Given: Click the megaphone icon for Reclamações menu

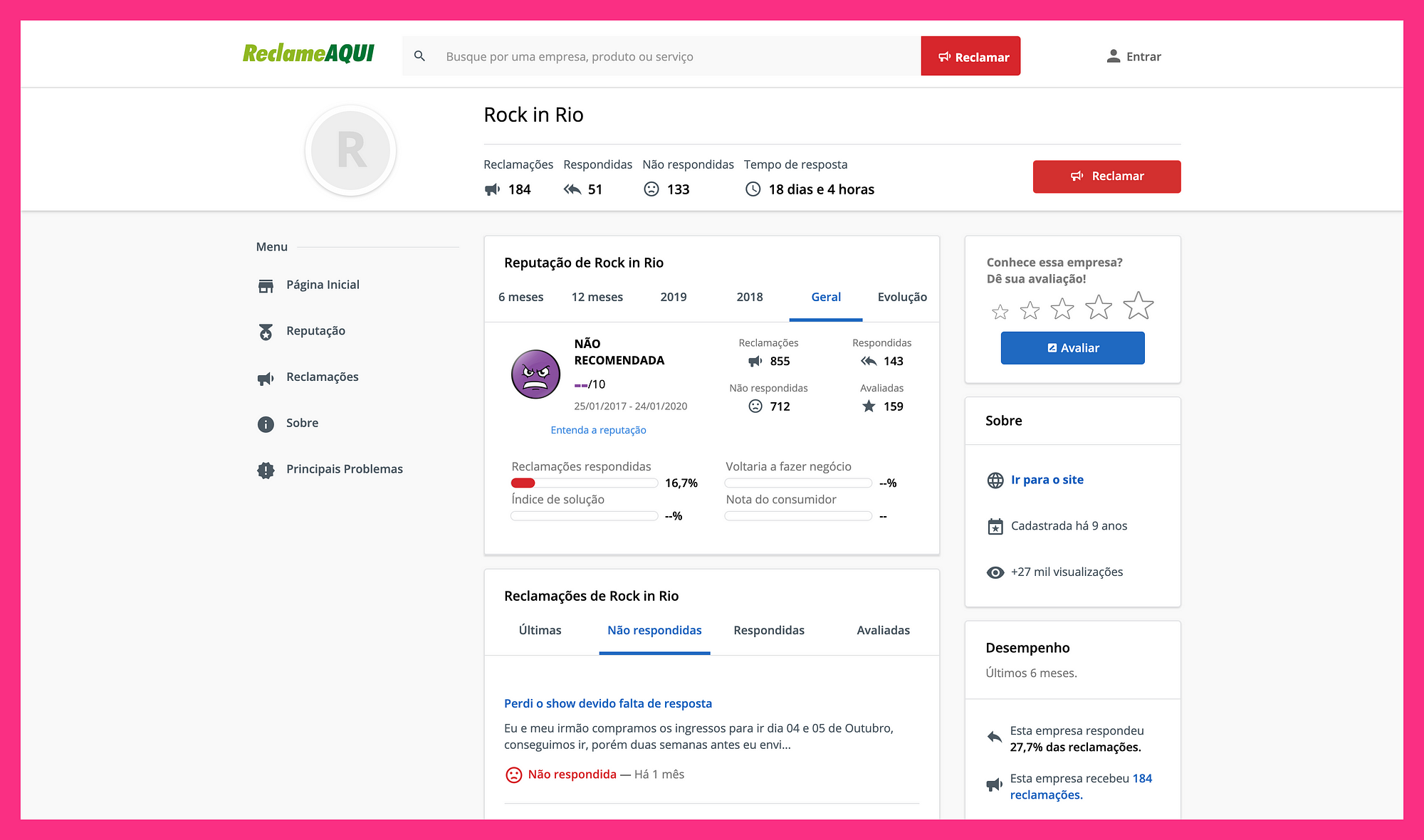Looking at the screenshot, I should coord(266,378).
